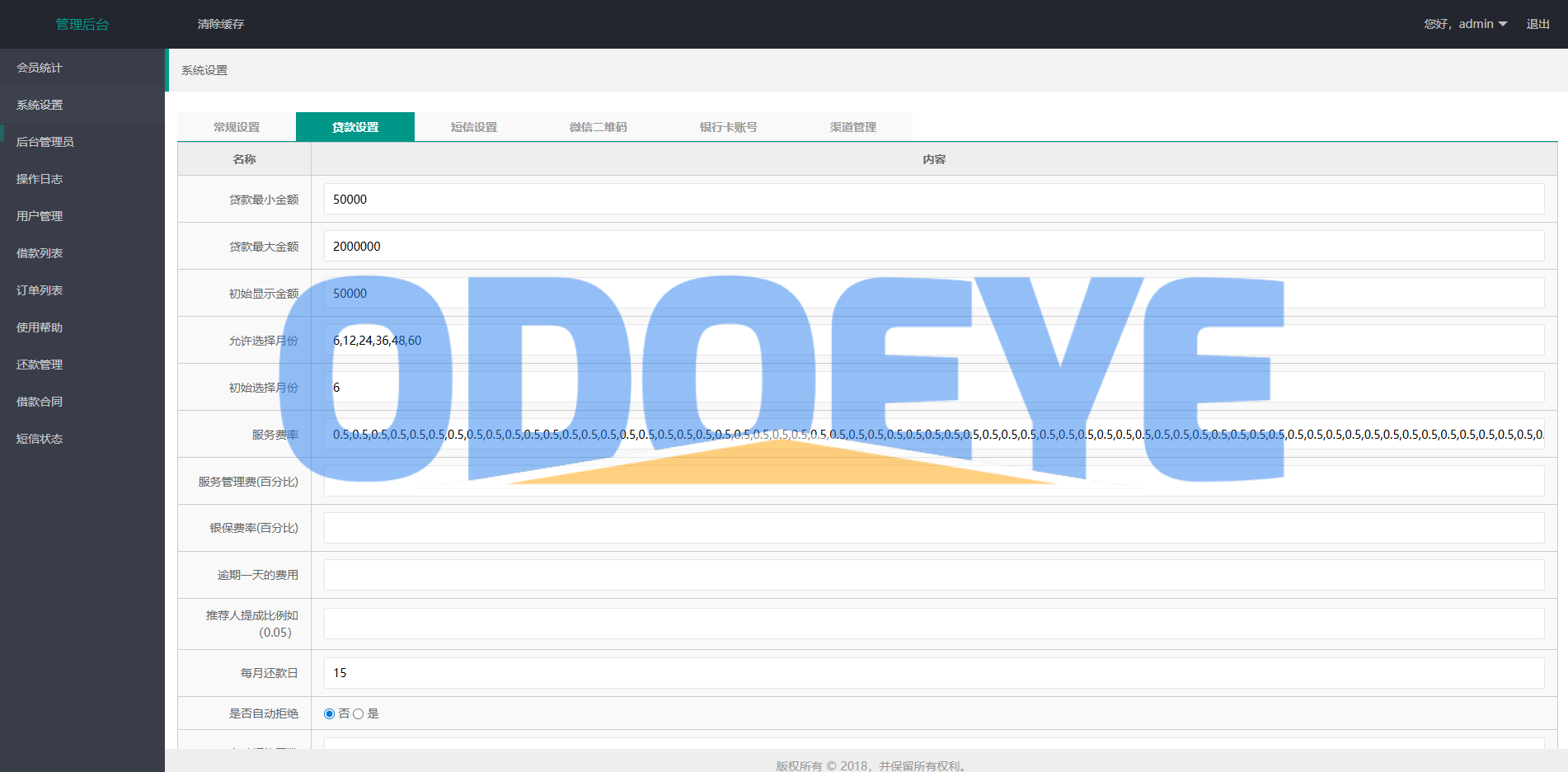Click the 退出 logout link
The height and width of the screenshot is (772, 1568).
[x=1537, y=24]
